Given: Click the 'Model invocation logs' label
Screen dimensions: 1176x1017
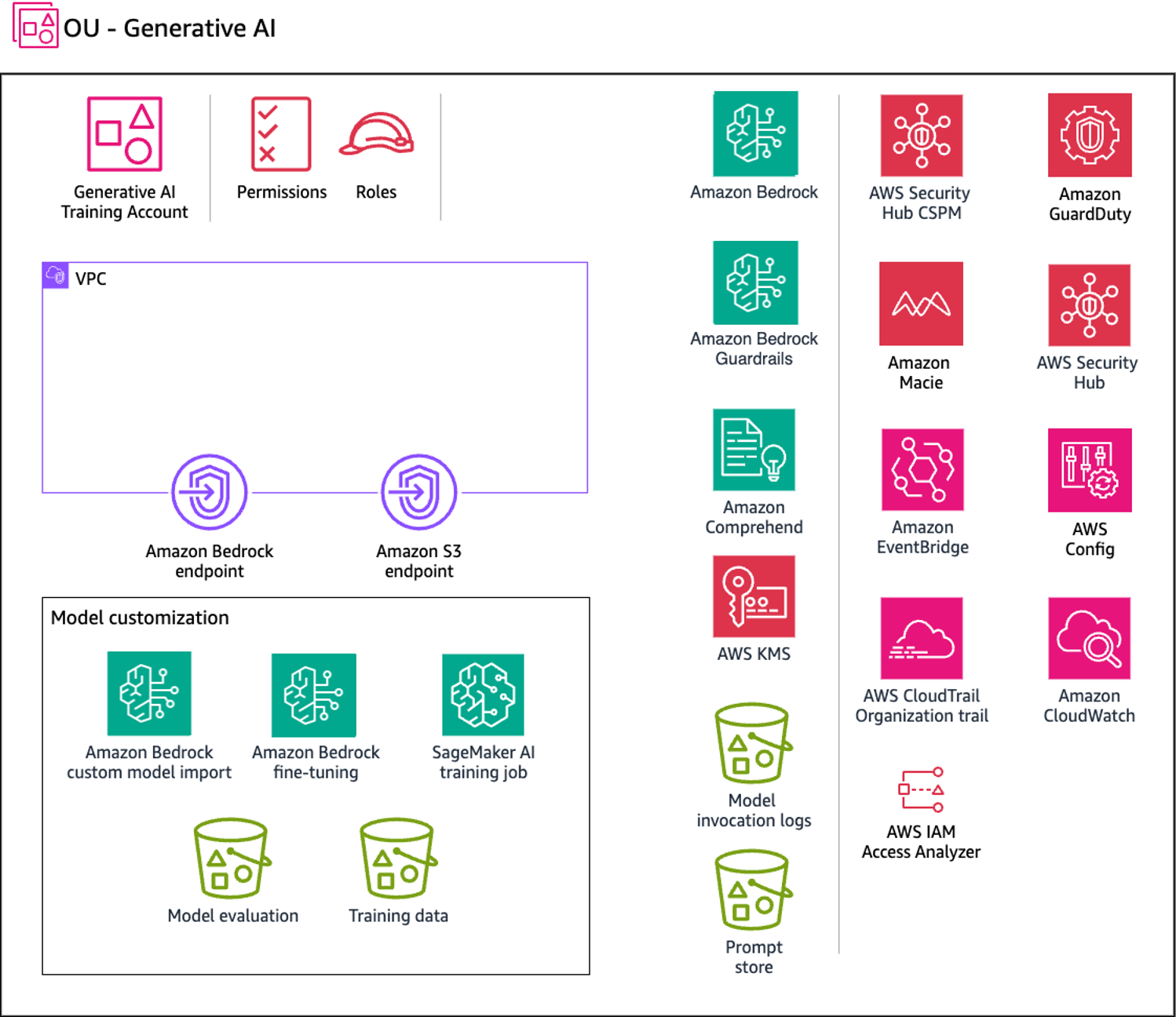Looking at the screenshot, I should coord(754,811).
